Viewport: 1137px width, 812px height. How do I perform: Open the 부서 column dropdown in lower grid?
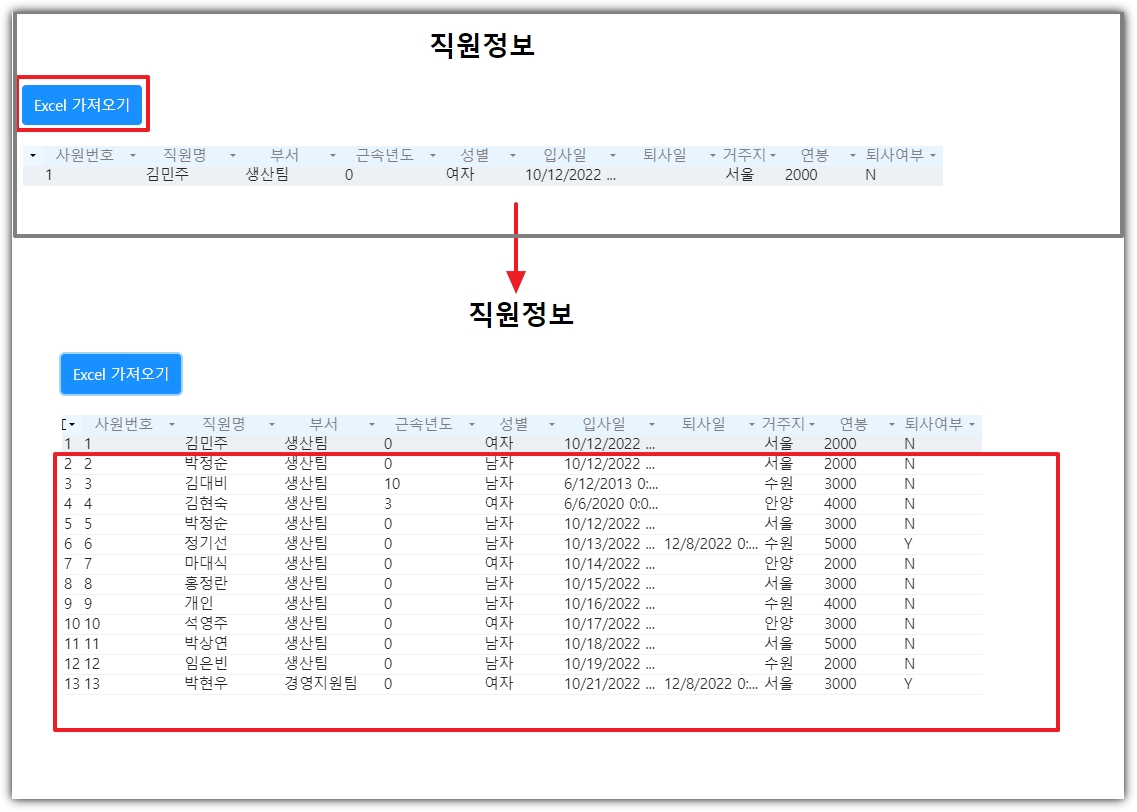click(x=372, y=425)
